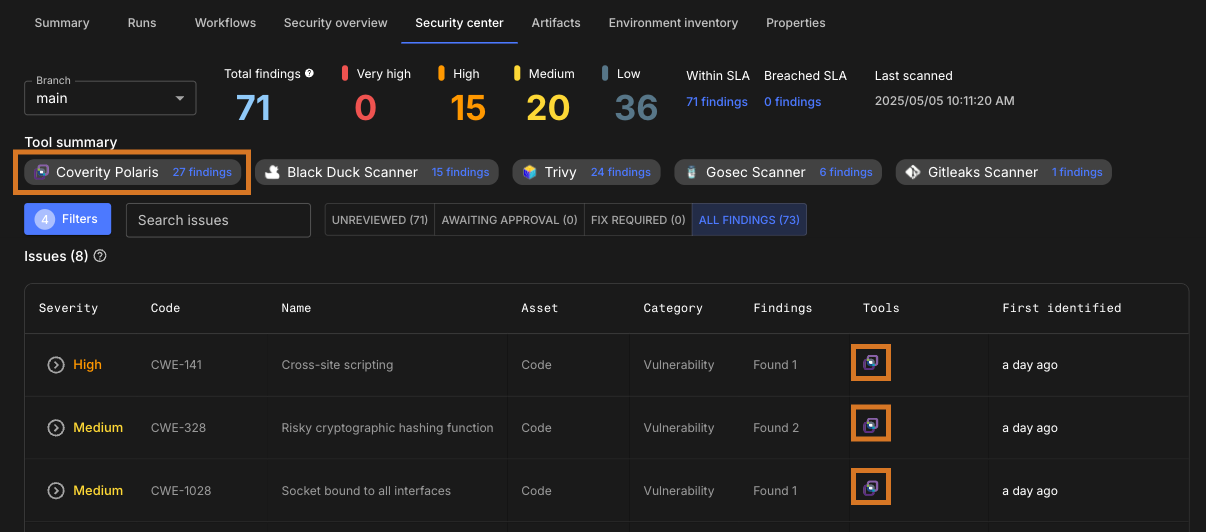Go to the Workflows tab
1206x532 pixels.
(225, 22)
